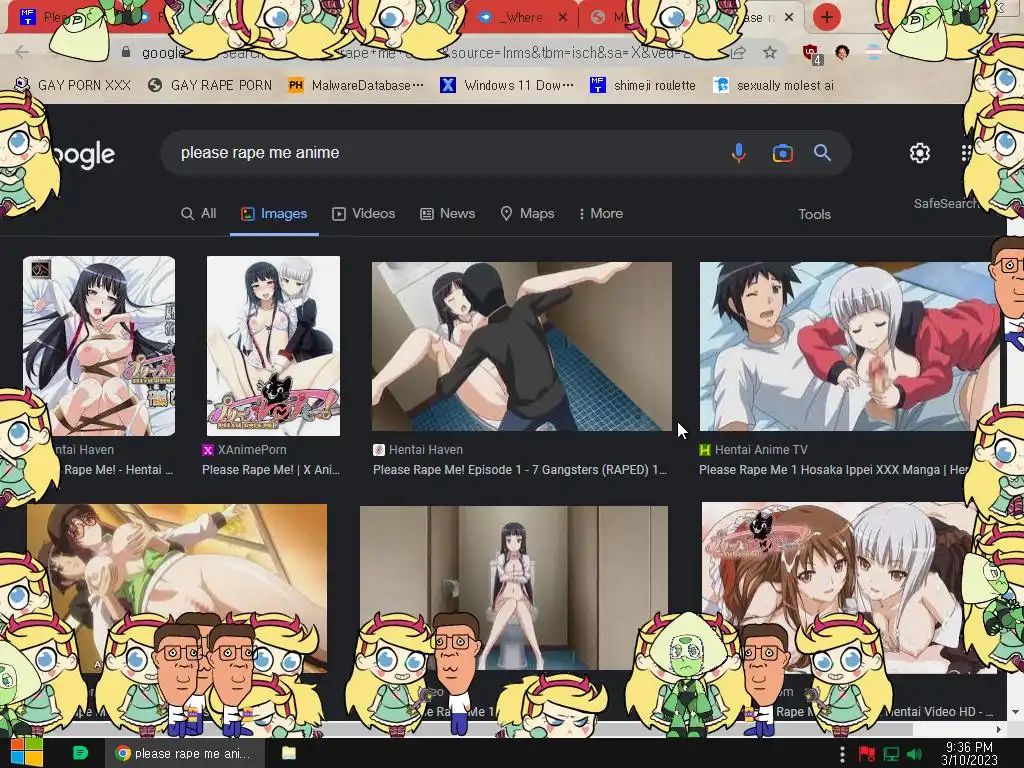Open the volume control tray icon

[914, 754]
